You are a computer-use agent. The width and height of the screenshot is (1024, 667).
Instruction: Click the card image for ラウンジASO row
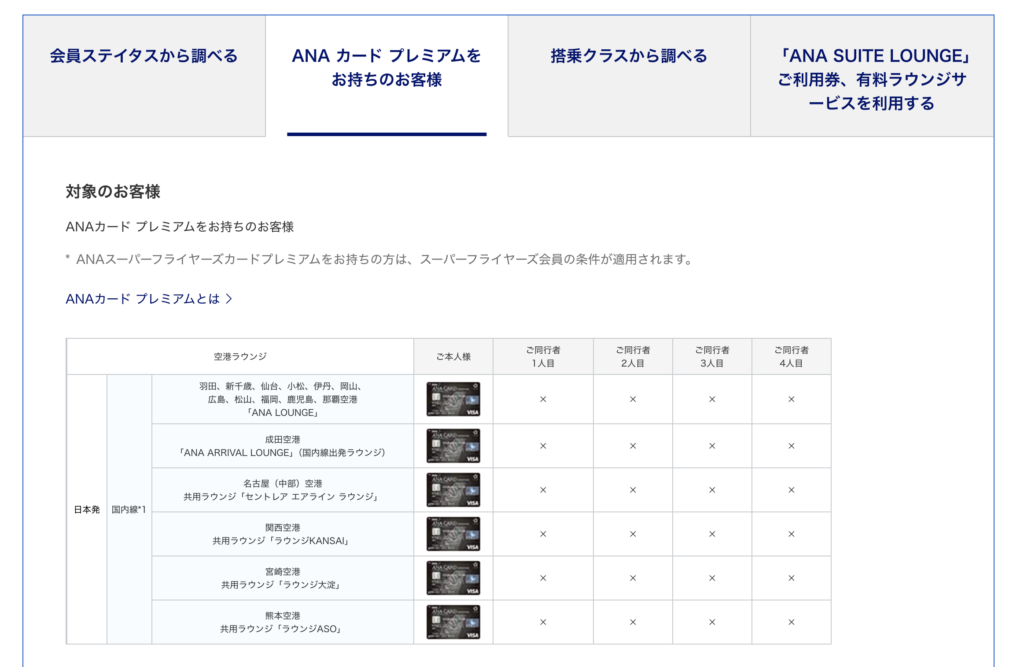tap(453, 622)
